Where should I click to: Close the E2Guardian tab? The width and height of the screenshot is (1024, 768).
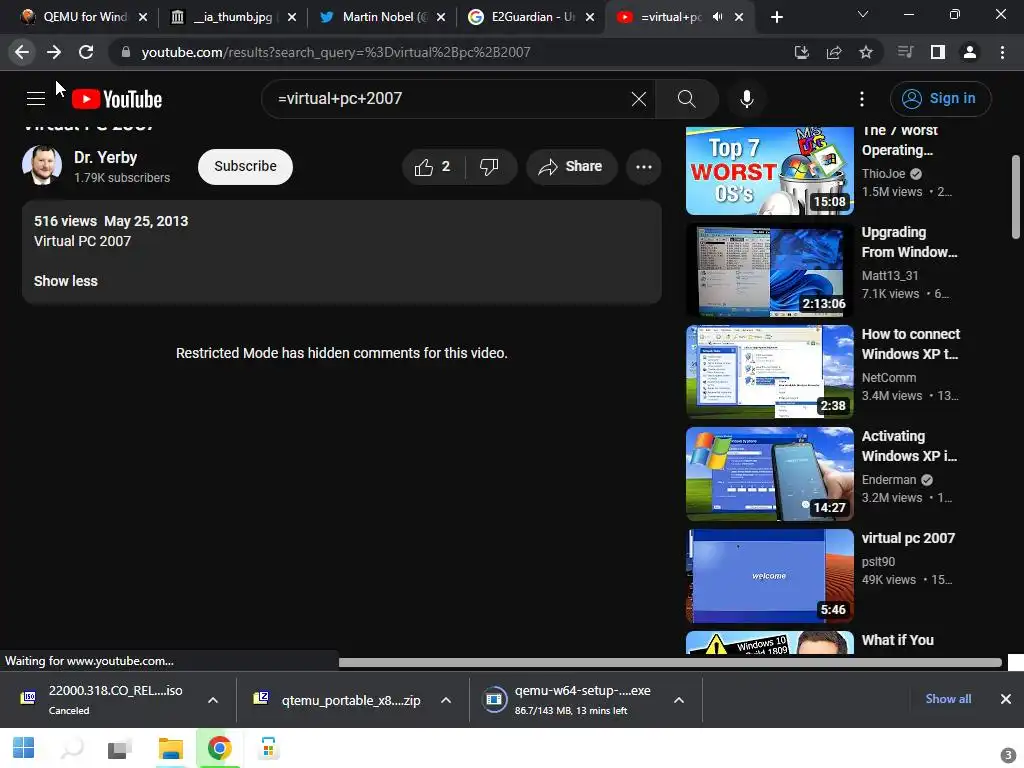pos(590,17)
